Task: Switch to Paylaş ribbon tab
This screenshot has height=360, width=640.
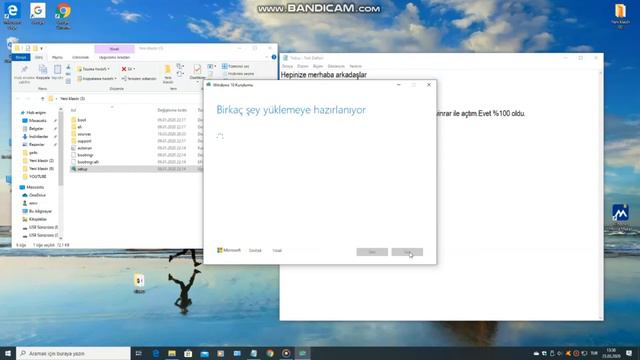Action: pyautogui.click(x=57, y=57)
